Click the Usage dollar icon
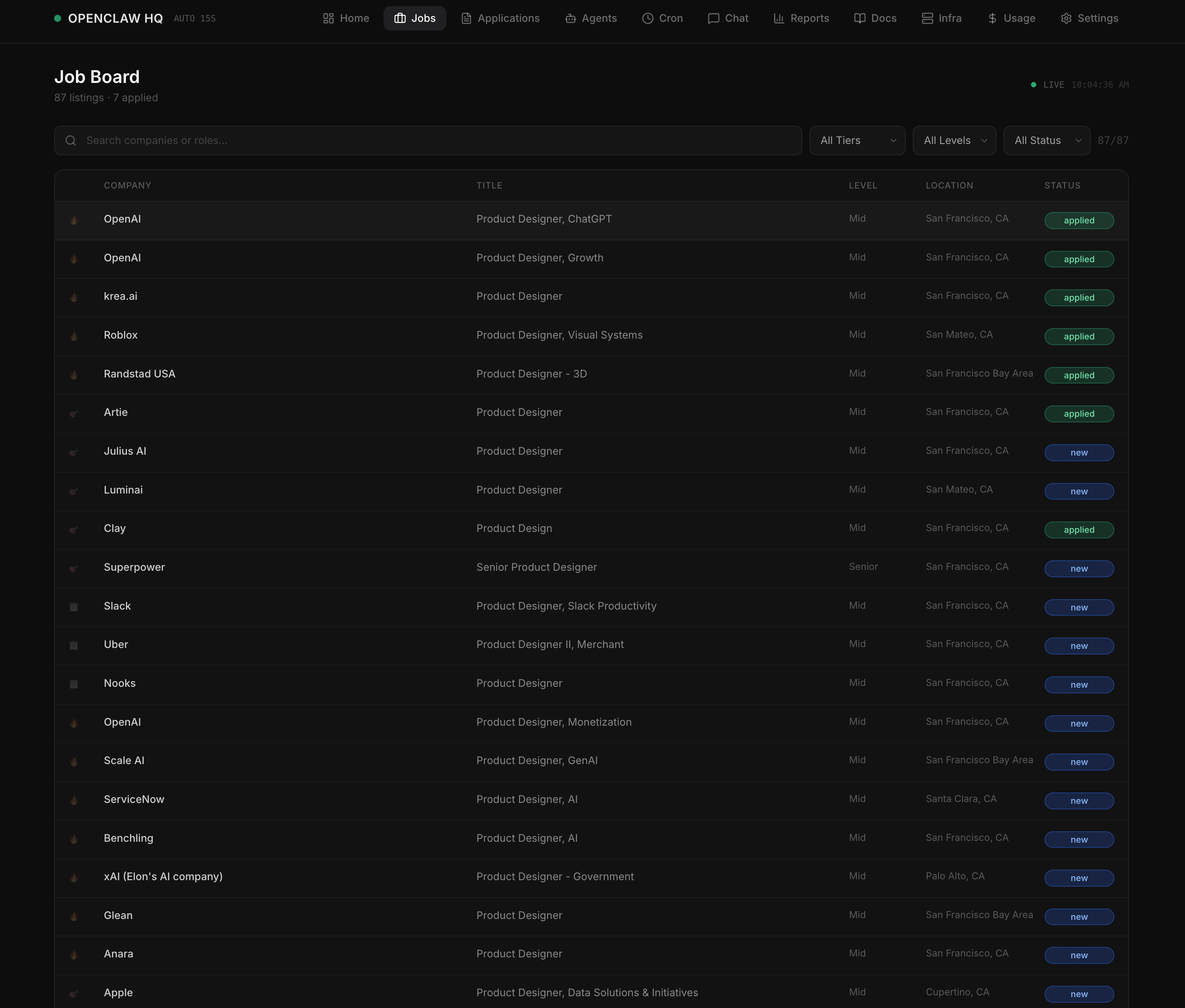 [993, 18]
